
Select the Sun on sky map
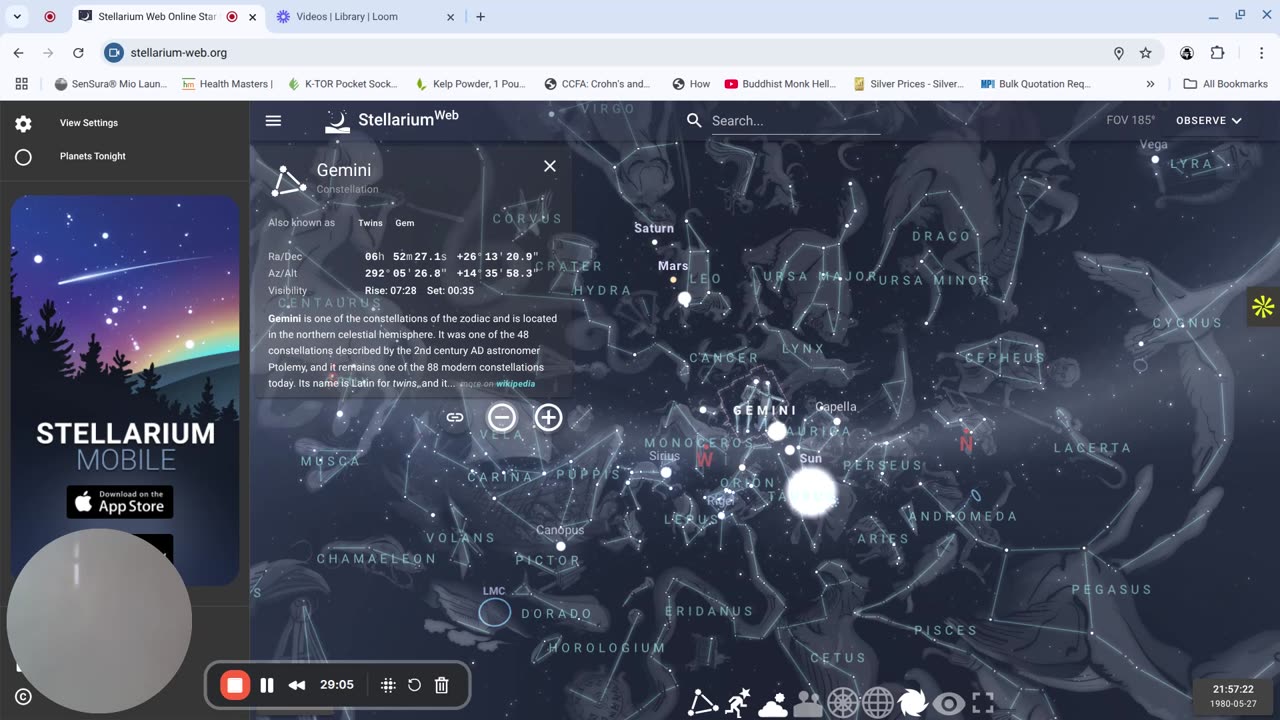click(811, 493)
